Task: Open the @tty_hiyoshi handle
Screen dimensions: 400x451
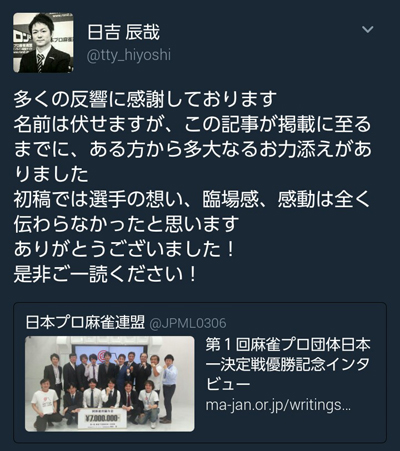Action: (x=129, y=55)
